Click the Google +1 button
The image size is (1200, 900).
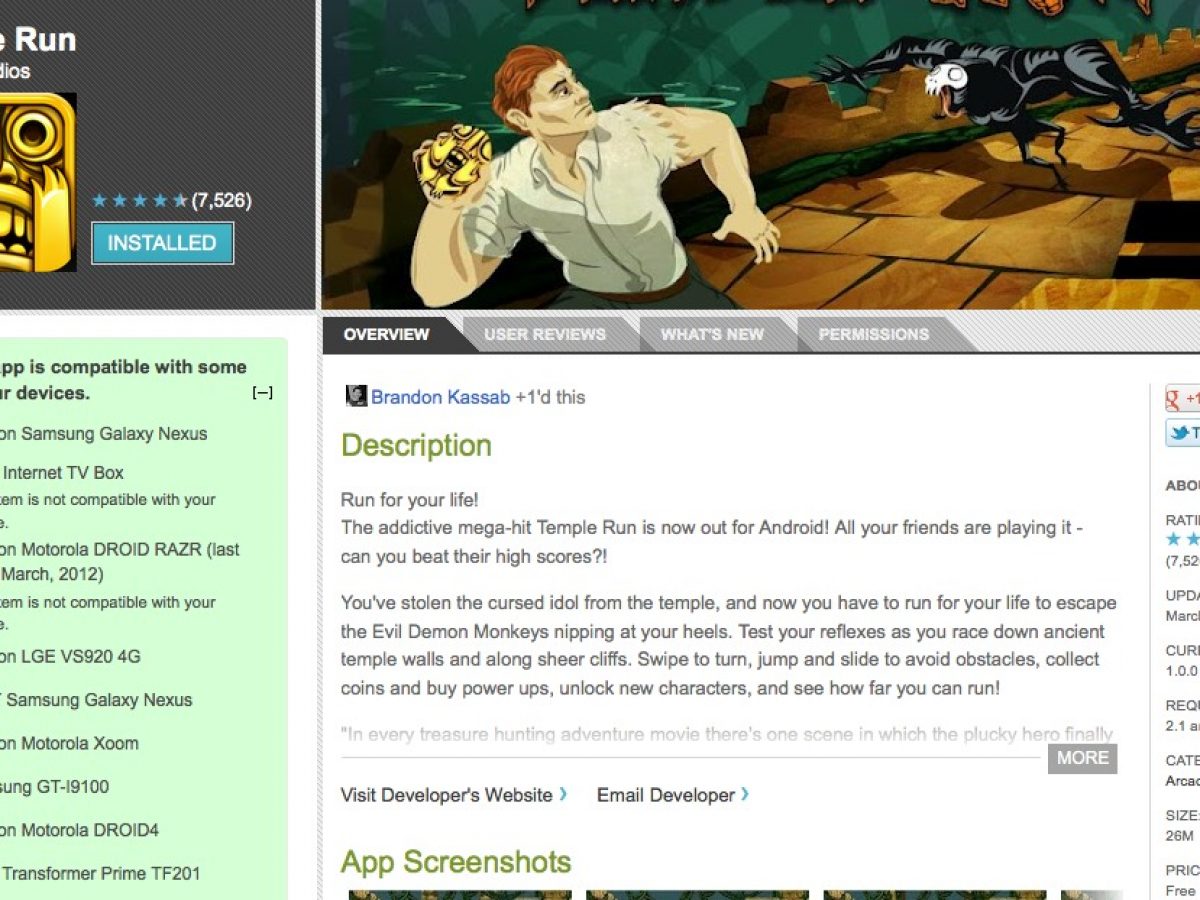click(1183, 398)
